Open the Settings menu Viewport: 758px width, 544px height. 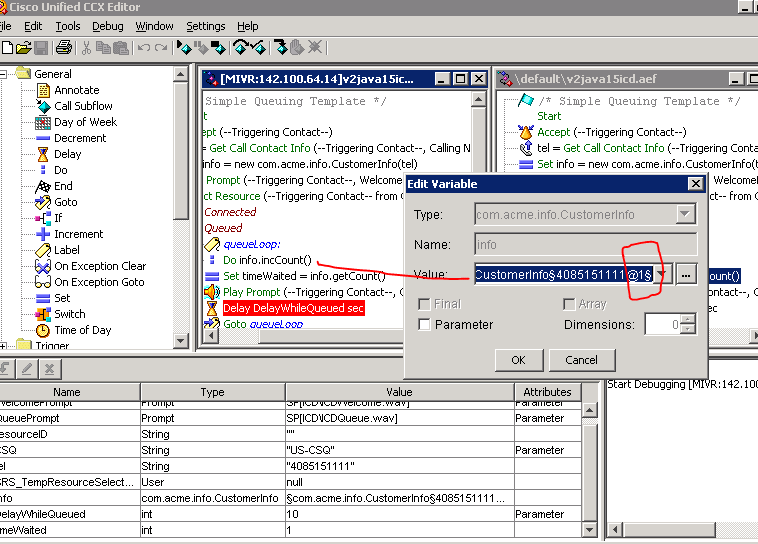point(206,26)
